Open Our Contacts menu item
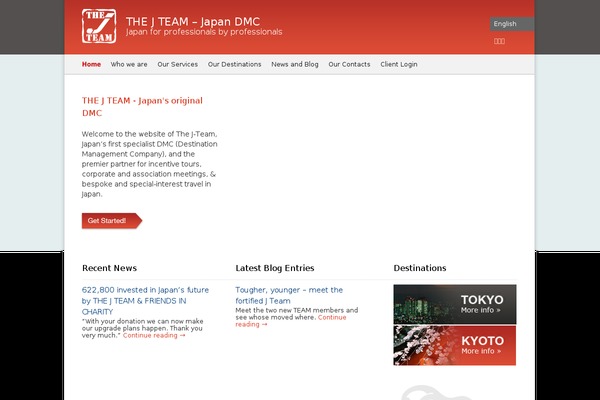 coord(349,64)
